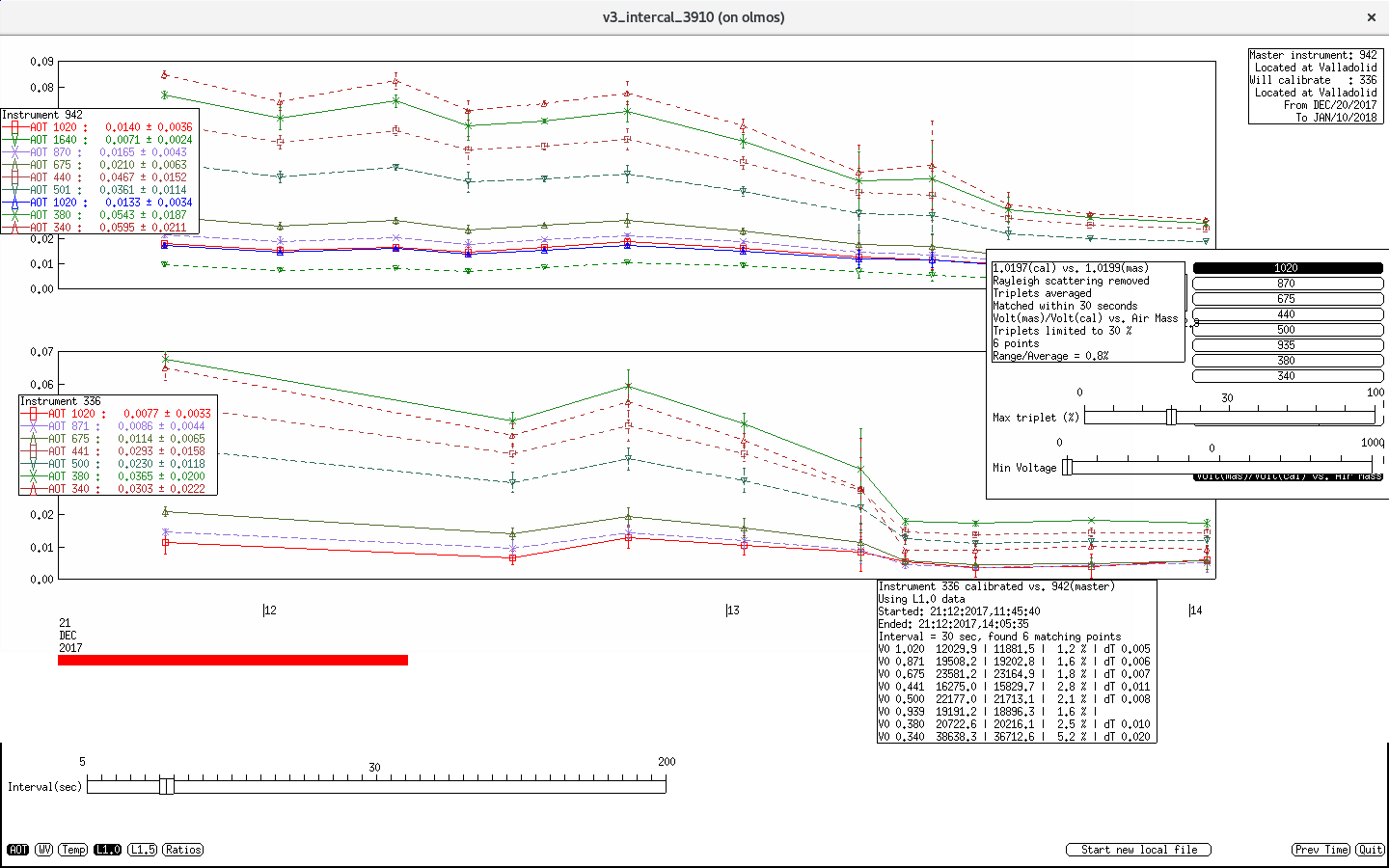The height and width of the screenshot is (868, 1389).
Task: Click the Quit button
Action: pos(1371,850)
